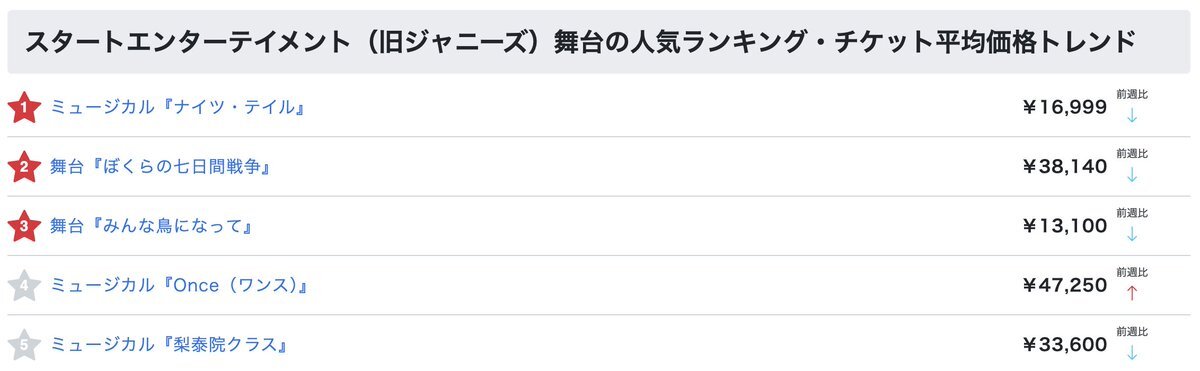Image resolution: width=1200 pixels, height=371 pixels.
Task: Click the ¥47,250 average price
Action: click(1064, 286)
